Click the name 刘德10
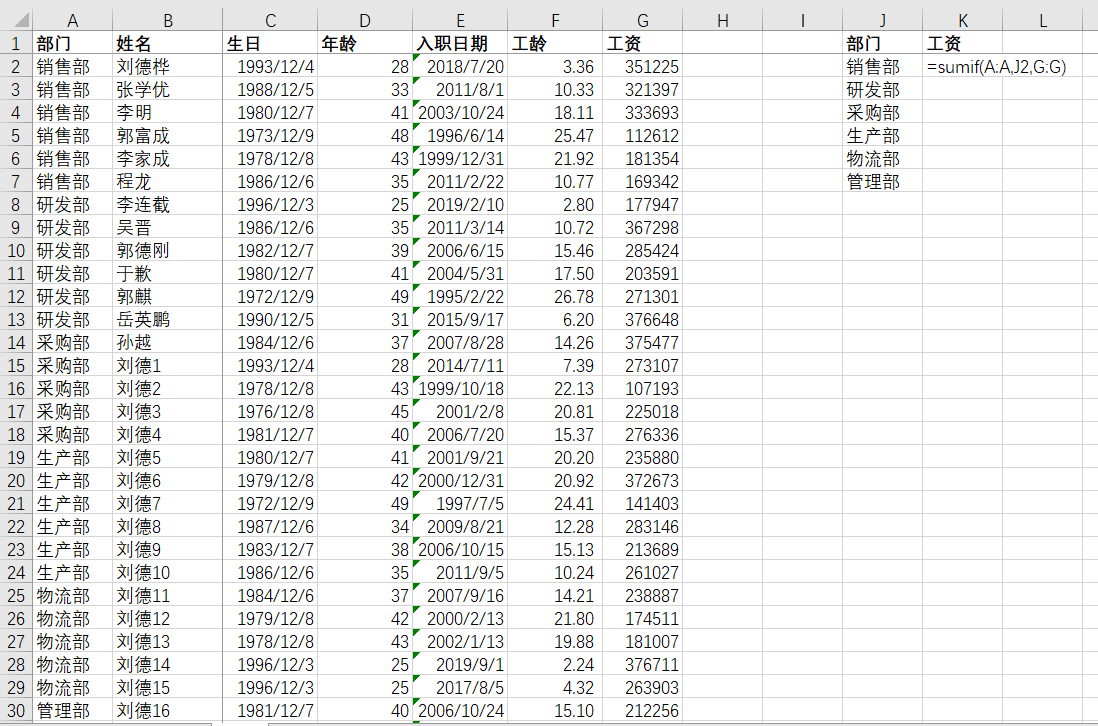Screen dimensions: 1098x726 tap(143, 573)
